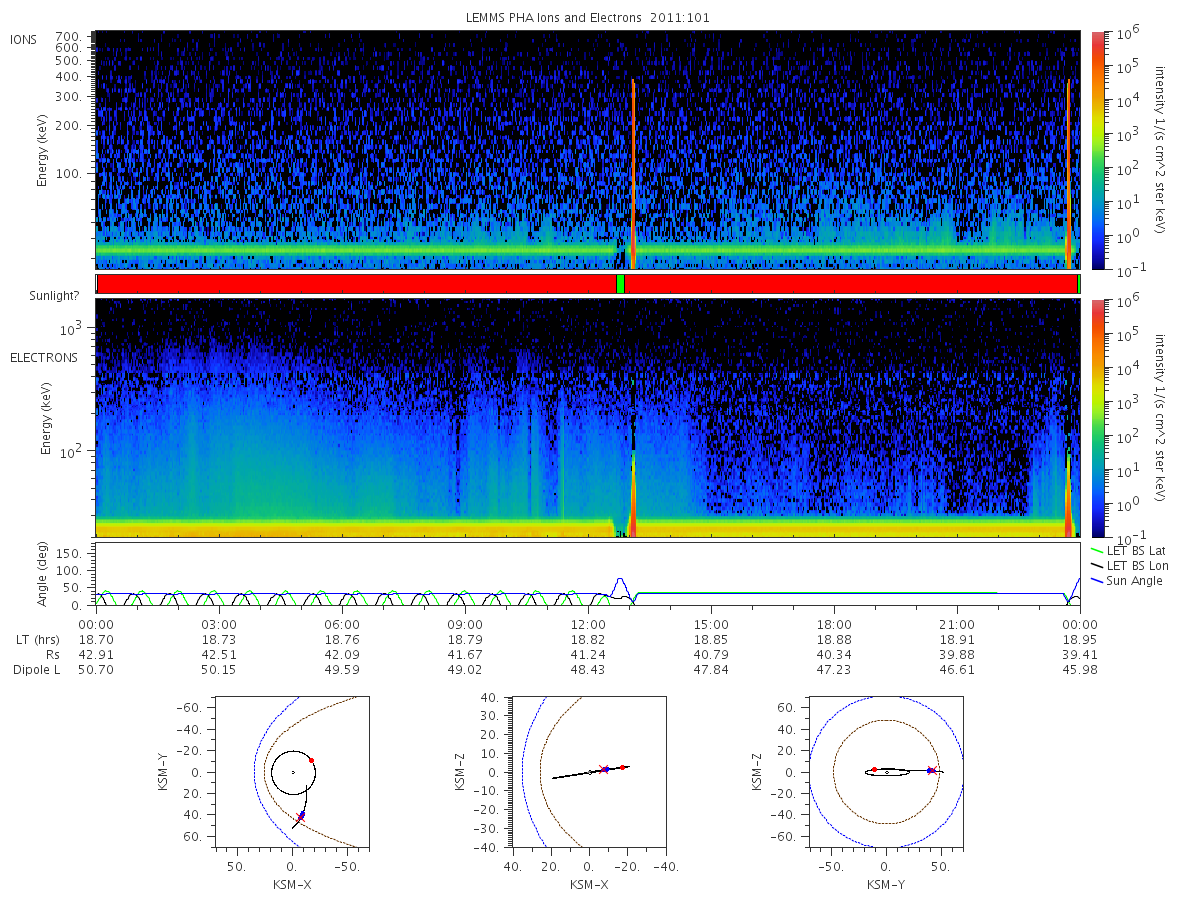Click the ions intensity color bar

[x=1098, y=150]
